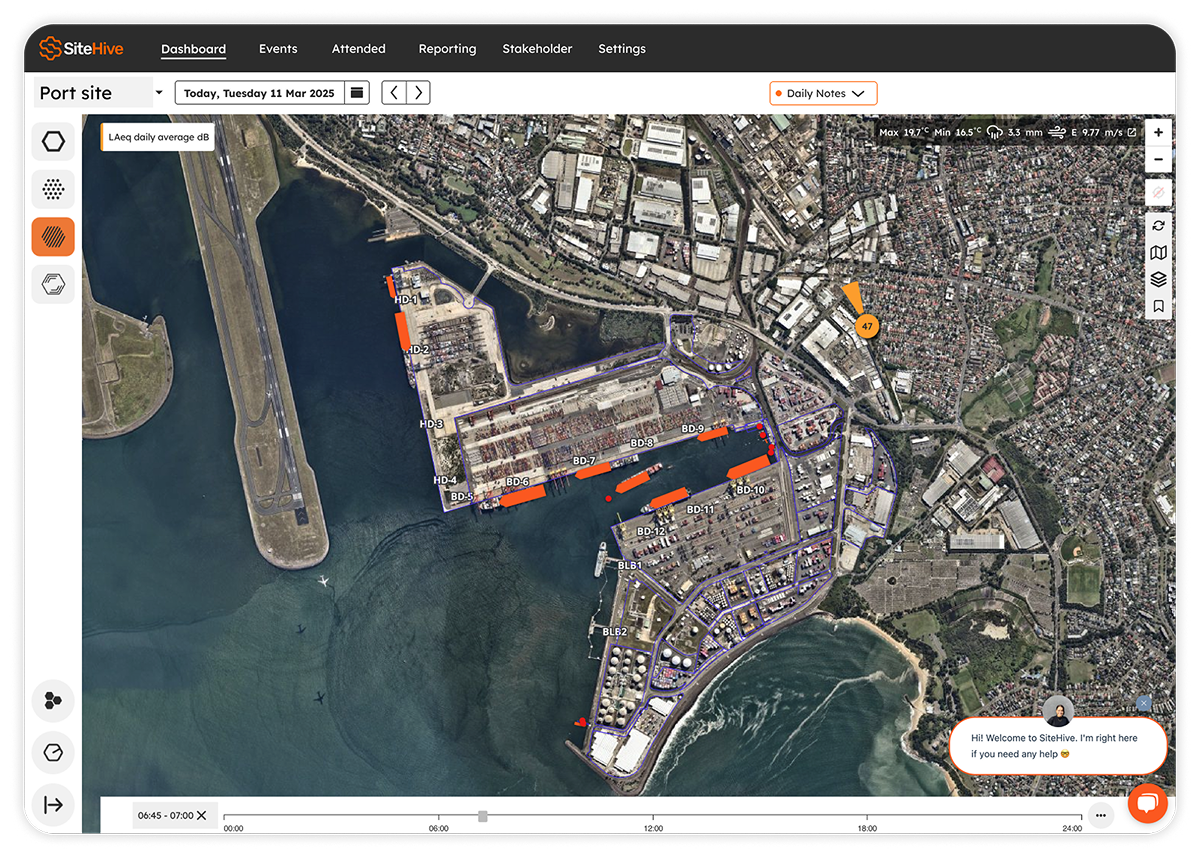Click the expand sidebar arrow icon

click(x=53, y=804)
